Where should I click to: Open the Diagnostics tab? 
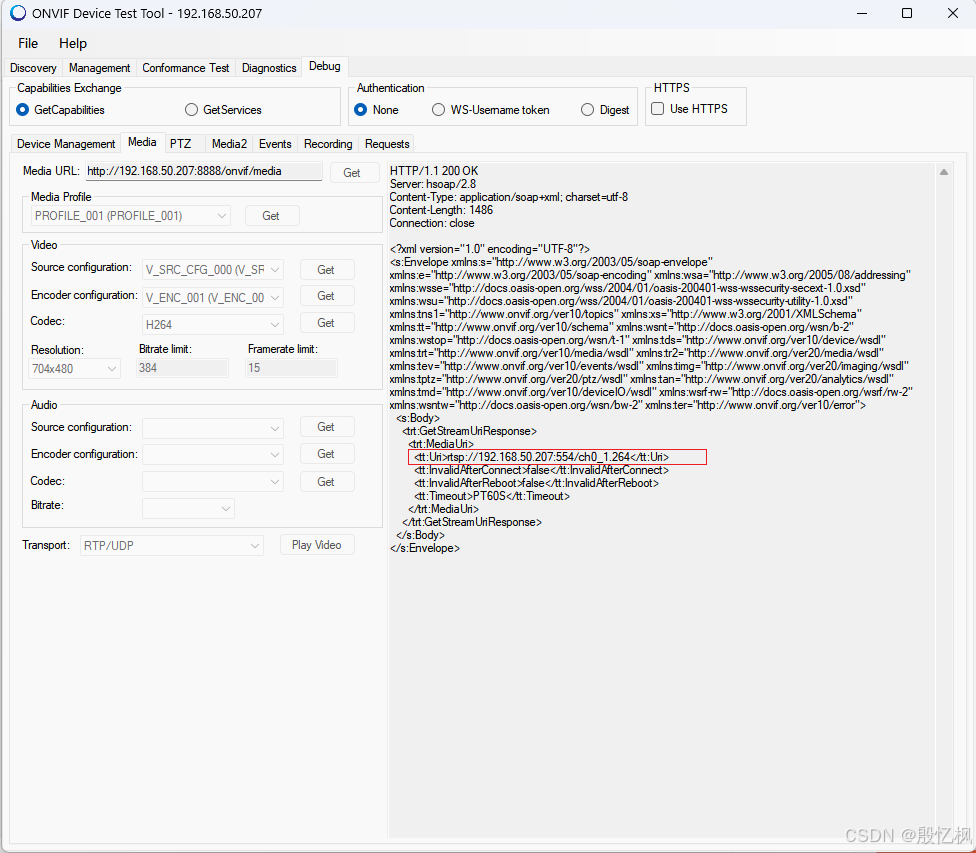[269, 67]
